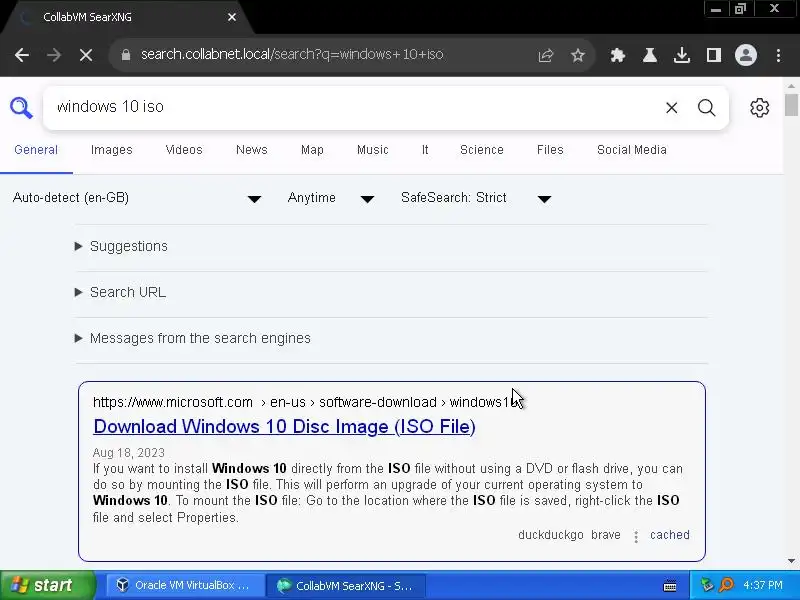Click the keyboard icon in taskbar
Viewport: 800px width, 600px height.
pos(670,586)
